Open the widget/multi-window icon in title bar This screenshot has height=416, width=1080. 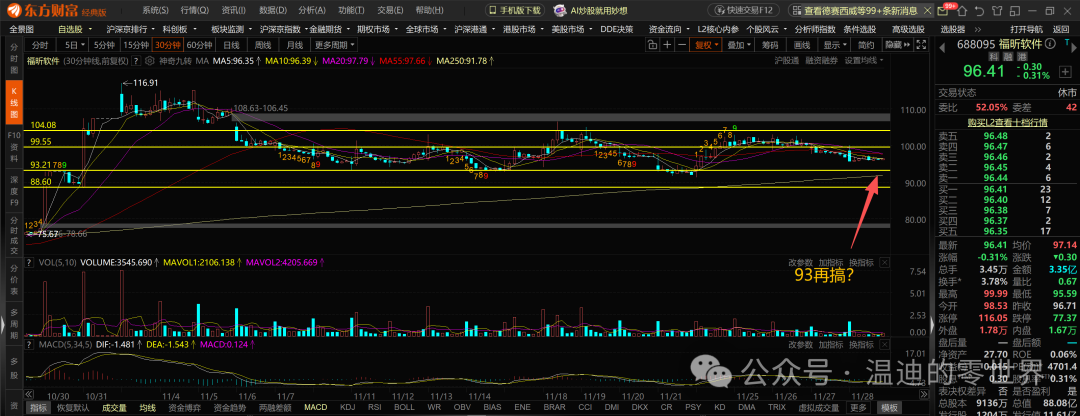(x=1016, y=10)
